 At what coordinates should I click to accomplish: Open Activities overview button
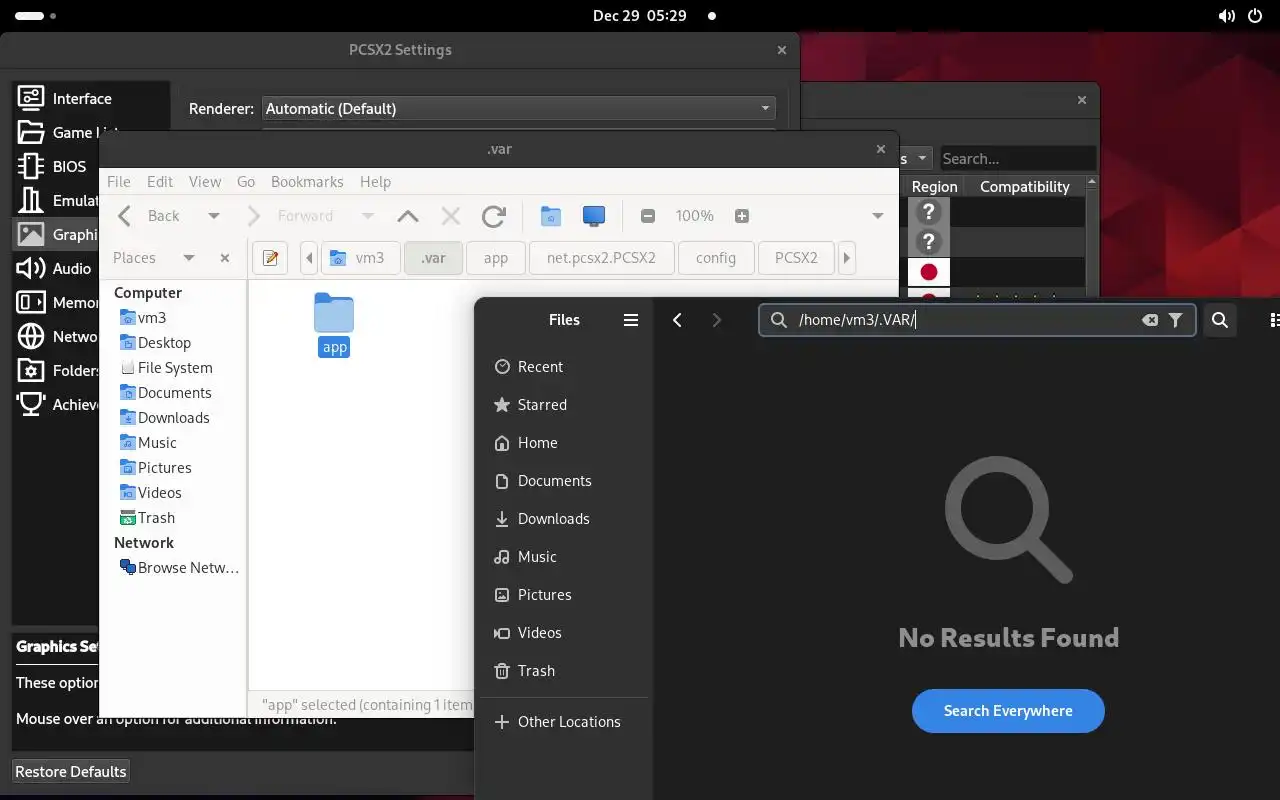pyautogui.click(x=36, y=16)
